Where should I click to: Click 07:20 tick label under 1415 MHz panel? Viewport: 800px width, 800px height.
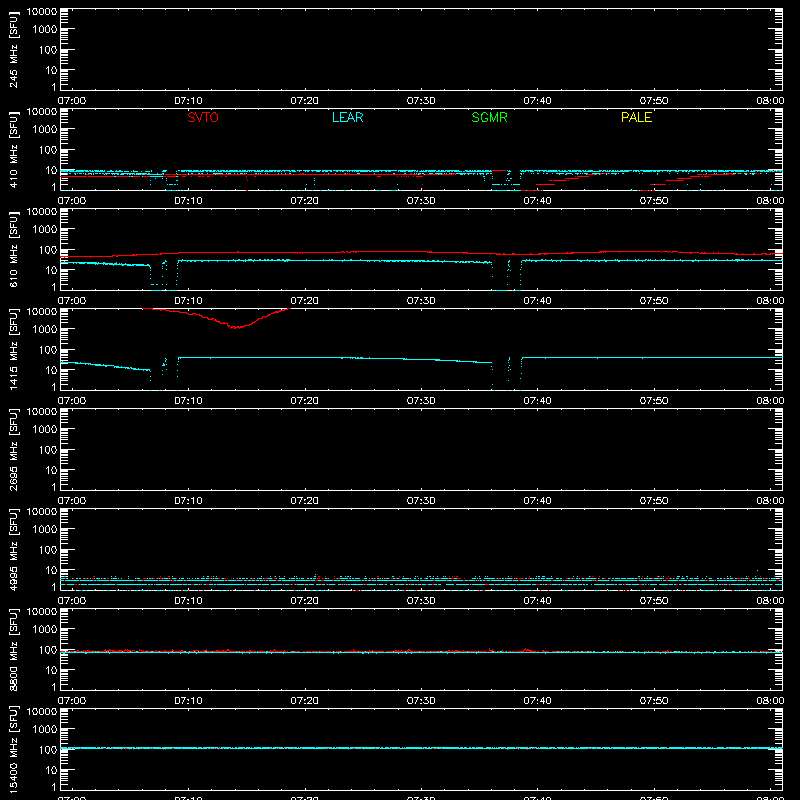(x=305, y=401)
